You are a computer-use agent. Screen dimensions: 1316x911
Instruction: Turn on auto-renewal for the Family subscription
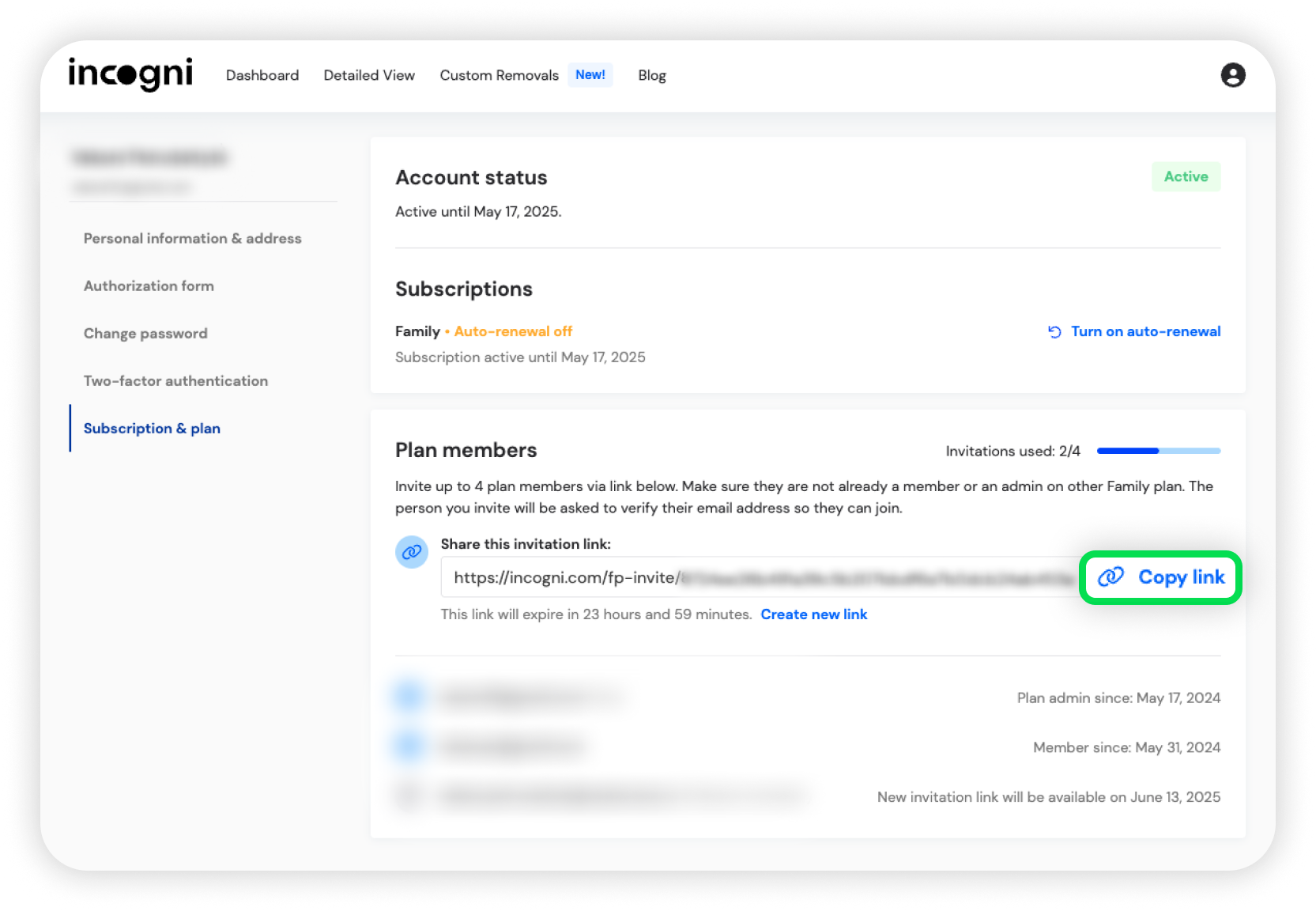tap(1134, 331)
